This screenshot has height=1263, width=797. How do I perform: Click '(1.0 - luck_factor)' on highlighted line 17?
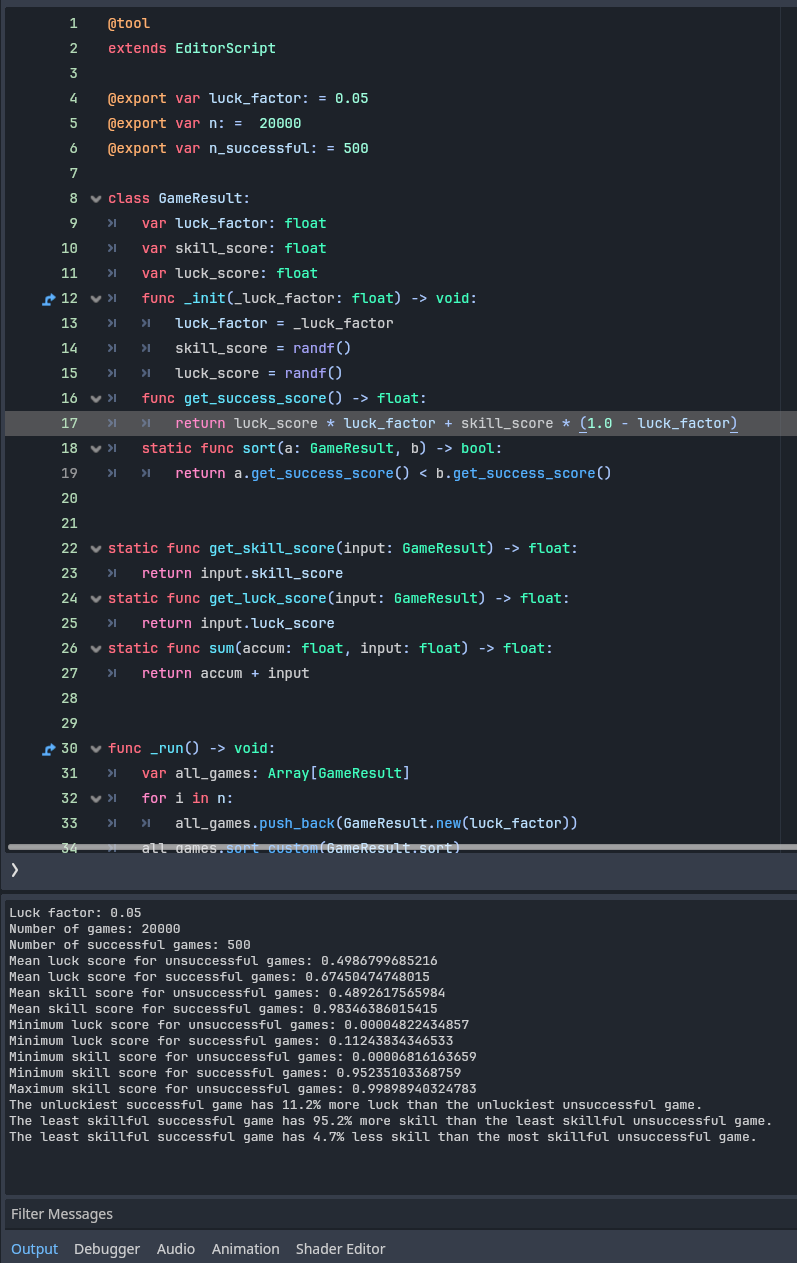point(658,423)
